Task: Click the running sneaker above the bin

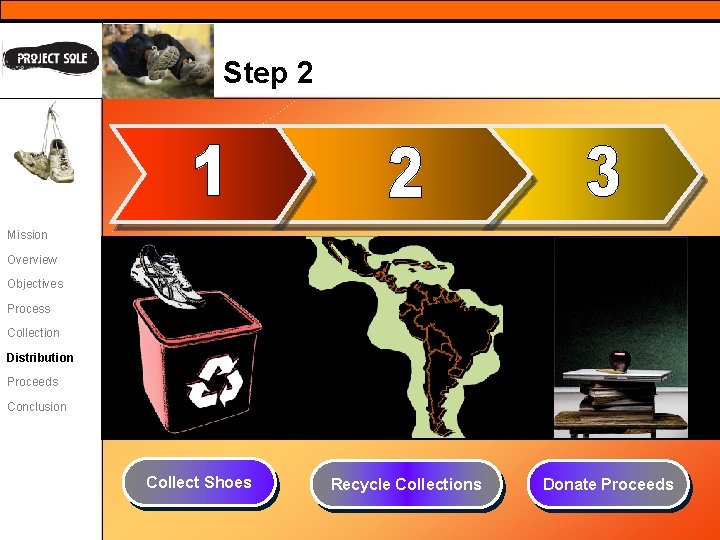Action: [167, 276]
